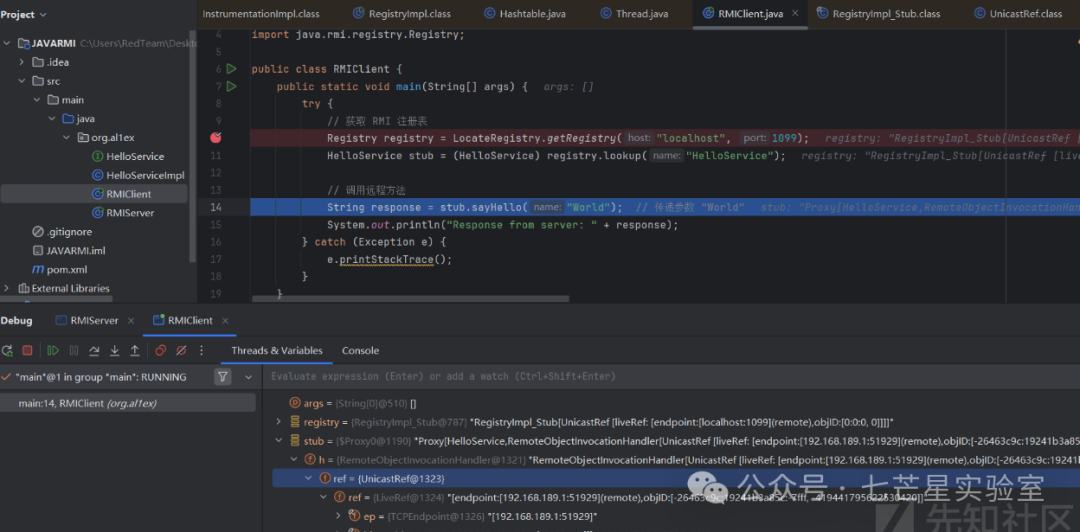The image size is (1080, 532).
Task: Collapse the ref UnicastRef@1323 field
Action: (309, 478)
